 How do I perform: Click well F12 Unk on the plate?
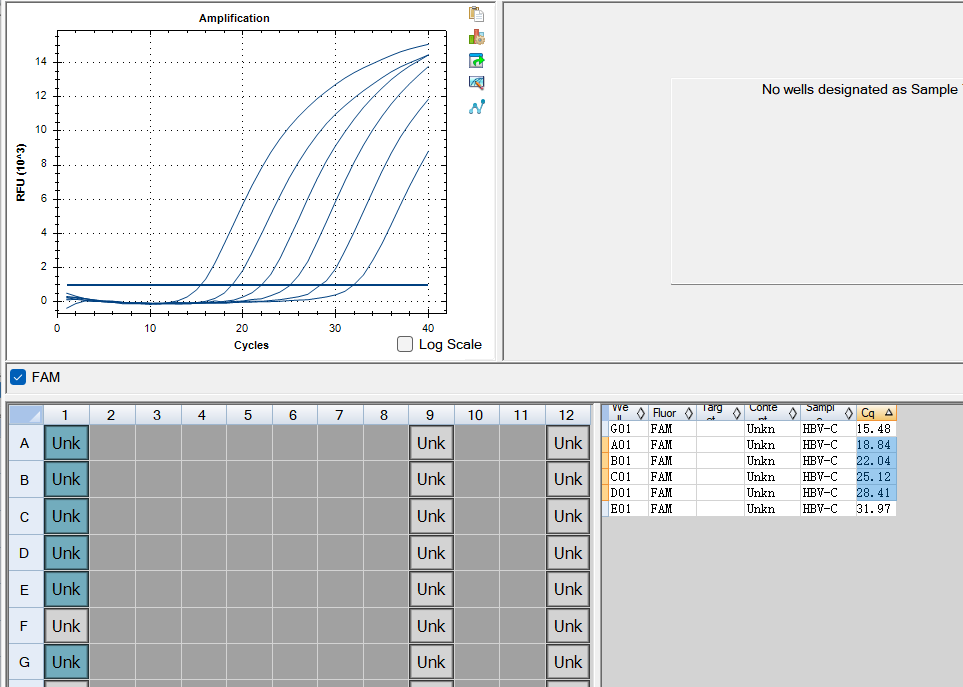(568, 626)
